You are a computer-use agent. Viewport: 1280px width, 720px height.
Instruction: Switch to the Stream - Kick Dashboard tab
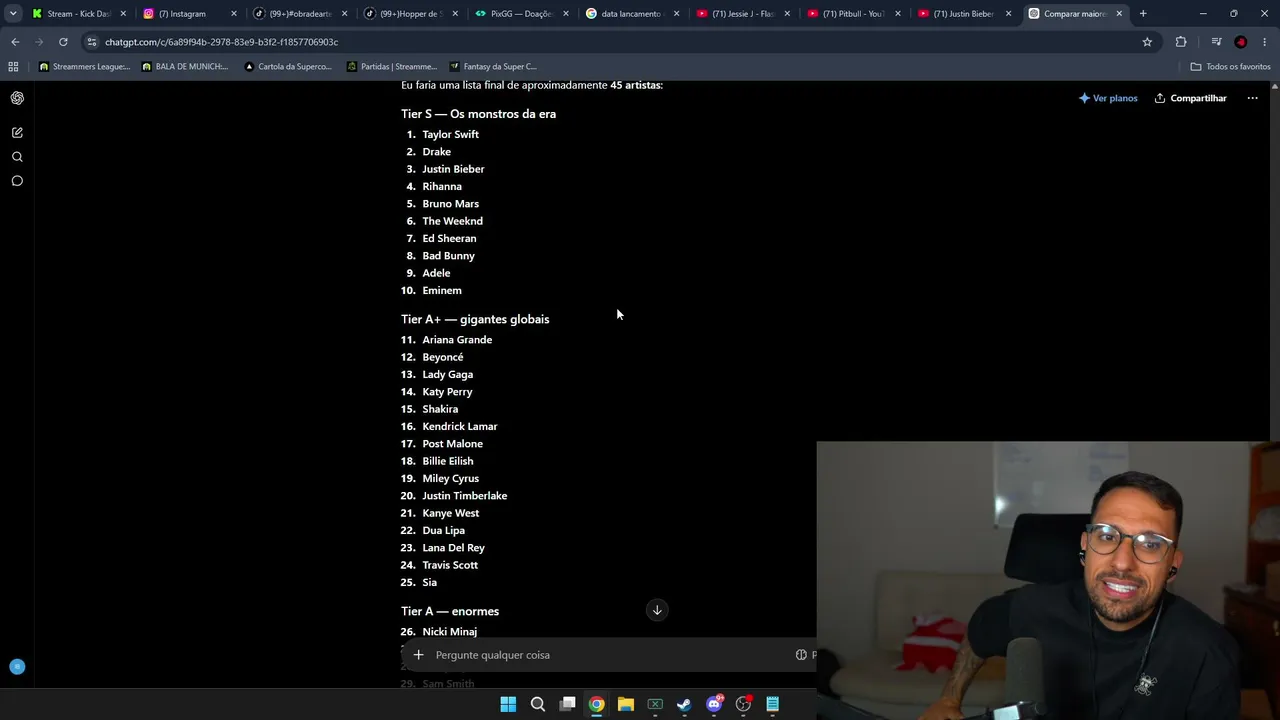(x=79, y=14)
